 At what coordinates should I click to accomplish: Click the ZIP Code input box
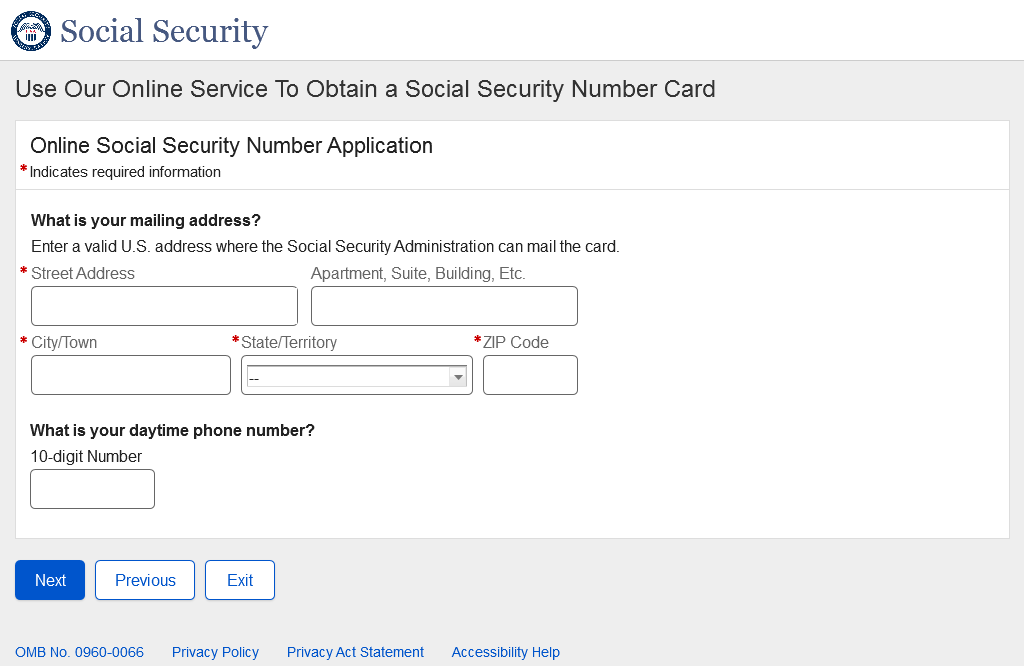530,375
